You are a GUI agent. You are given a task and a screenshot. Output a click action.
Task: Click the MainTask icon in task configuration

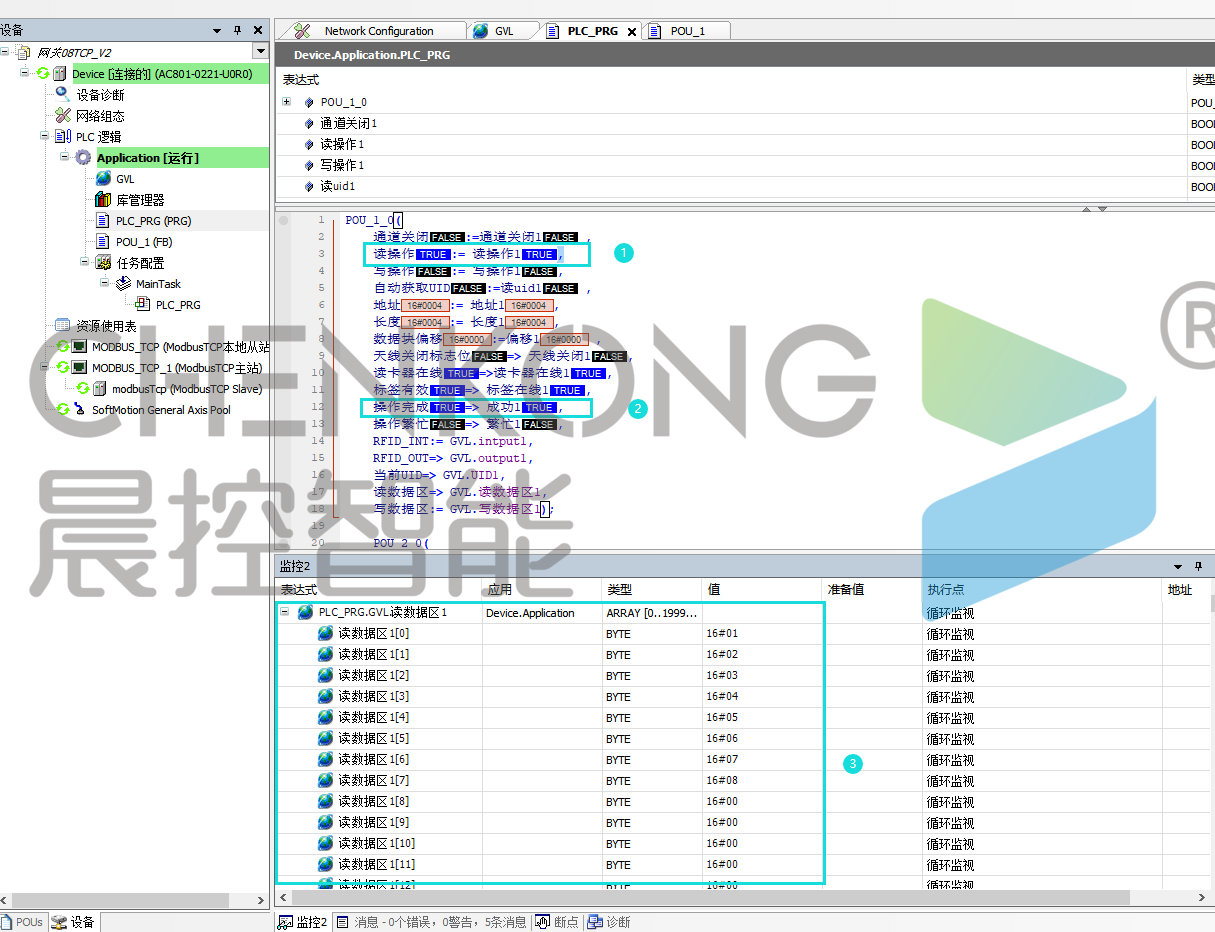tap(123, 284)
